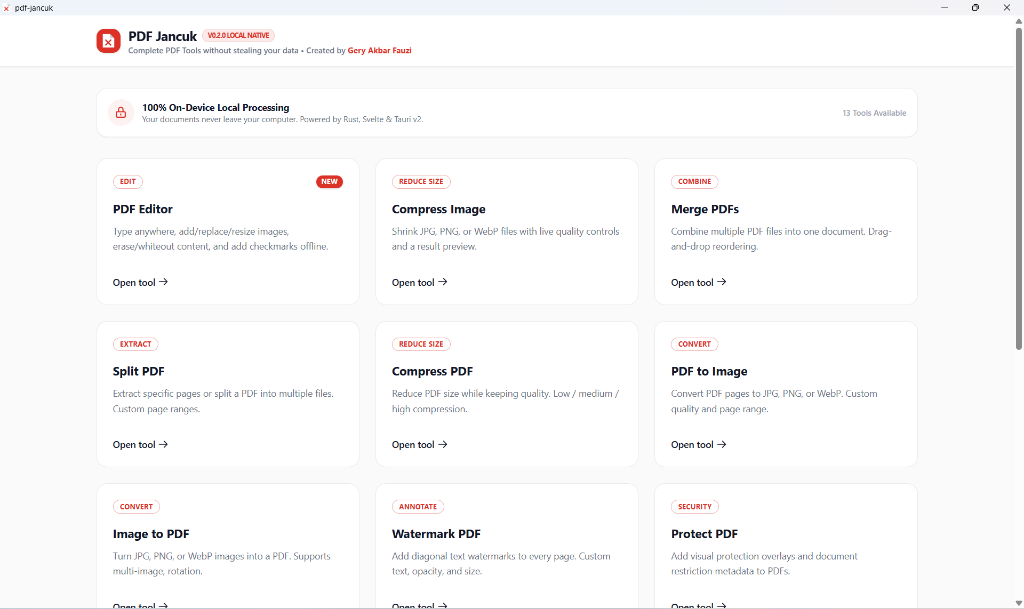Click the "13 Tools Available" text
This screenshot has width=1024, height=609.
(874, 113)
